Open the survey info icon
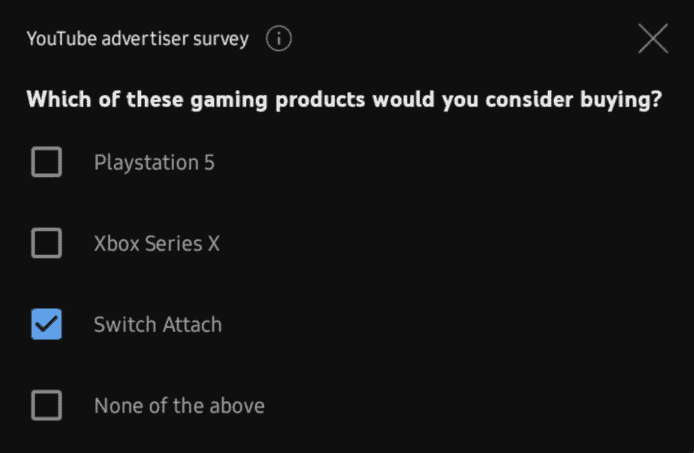Viewport: 694px width, 453px height. (x=279, y=40)
